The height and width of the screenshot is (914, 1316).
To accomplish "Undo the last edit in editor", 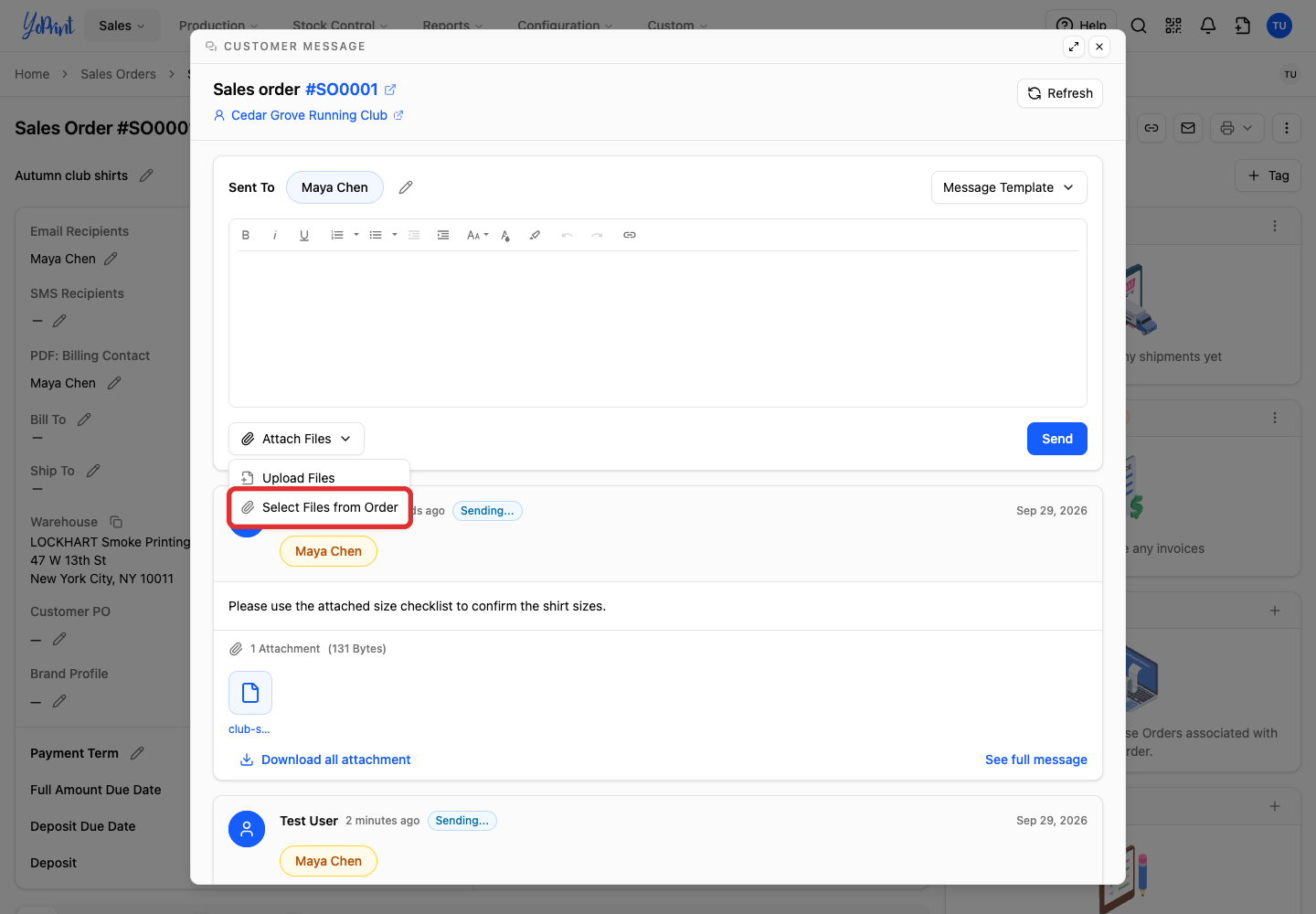I will [x=568, y=235].
